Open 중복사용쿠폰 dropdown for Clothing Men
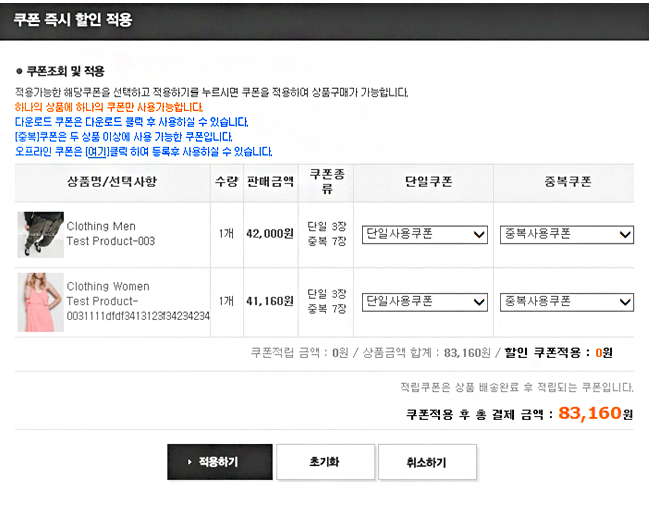 (566, 234)
